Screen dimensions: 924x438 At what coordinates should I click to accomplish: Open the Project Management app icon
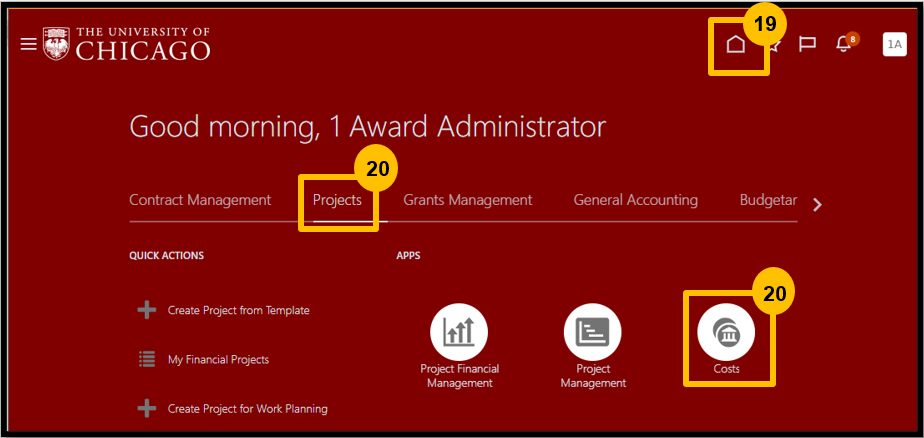[x=592, y=332]
